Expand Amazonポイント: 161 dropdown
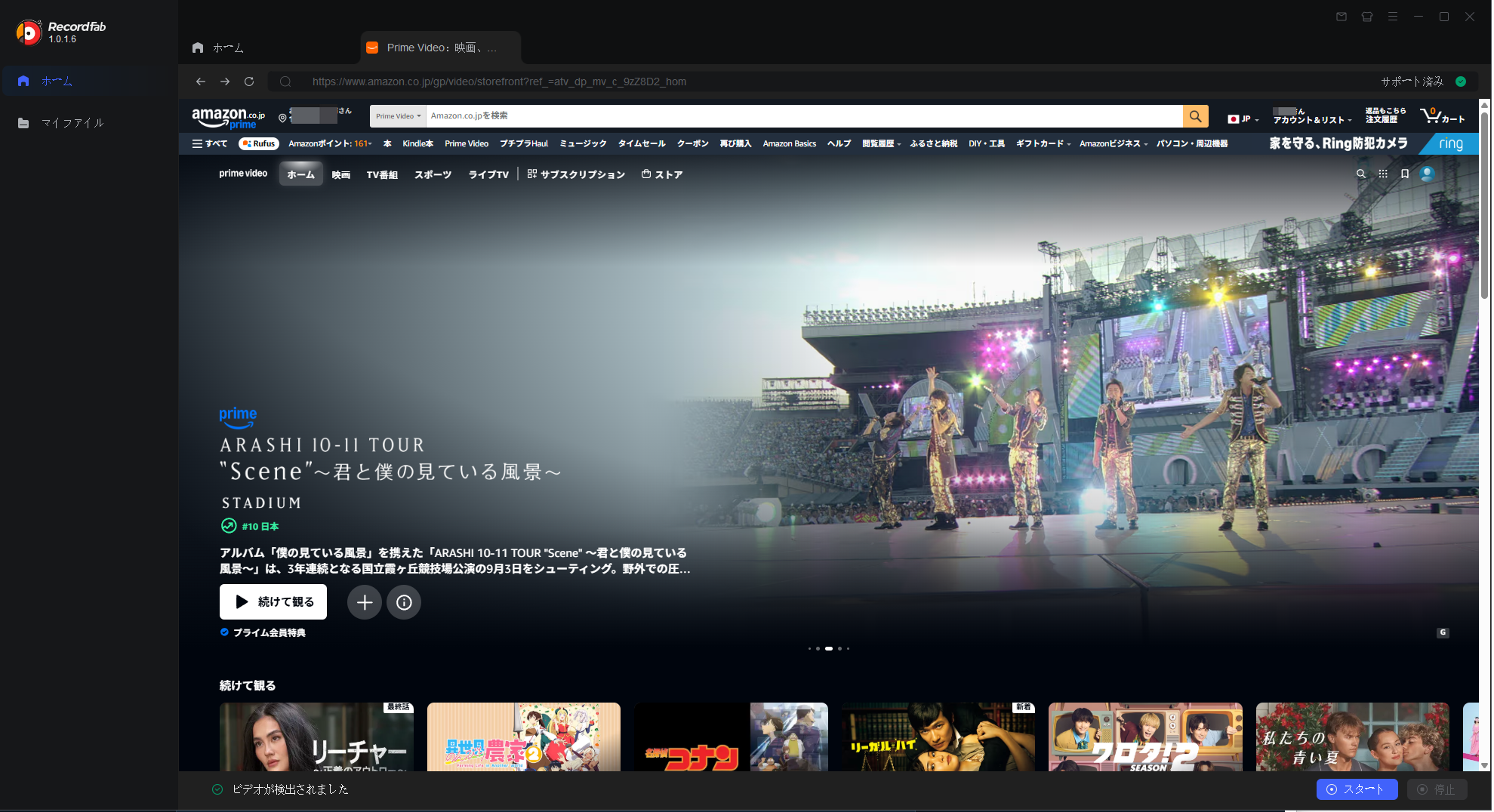 pos(330,143)
